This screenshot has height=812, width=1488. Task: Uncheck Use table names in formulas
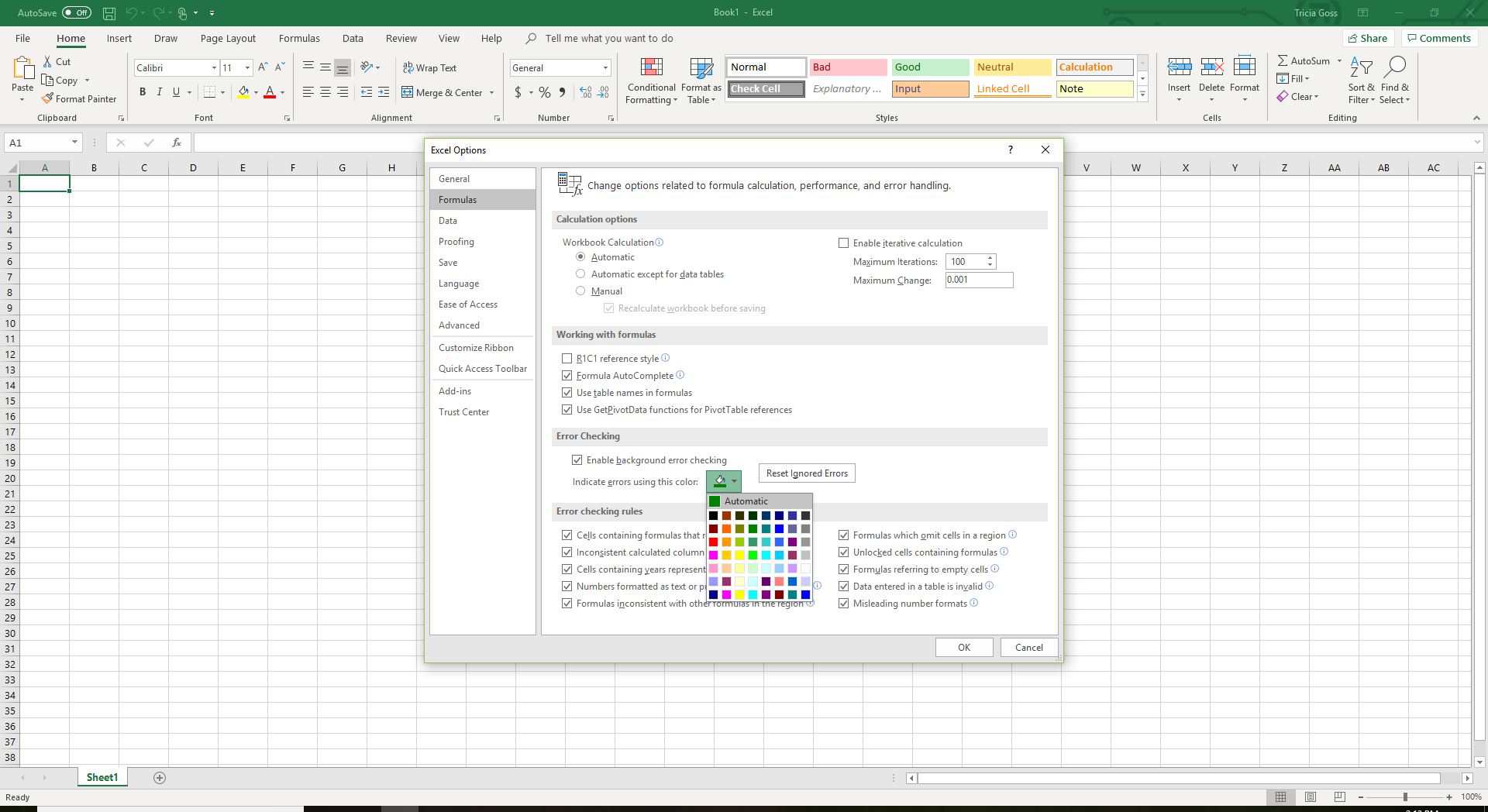(x=567, y=393)
